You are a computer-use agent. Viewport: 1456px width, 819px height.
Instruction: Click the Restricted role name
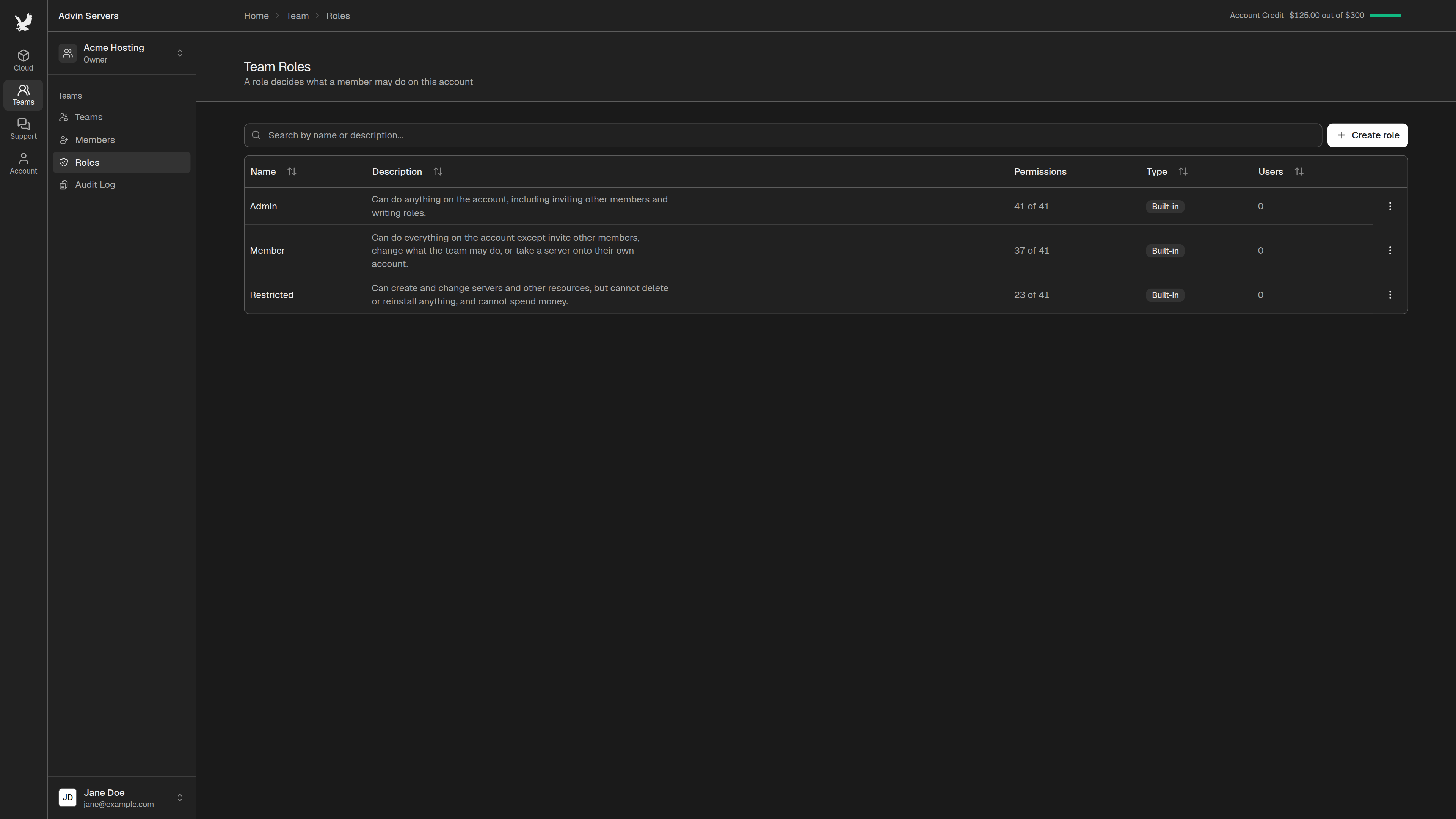point(272,295)
